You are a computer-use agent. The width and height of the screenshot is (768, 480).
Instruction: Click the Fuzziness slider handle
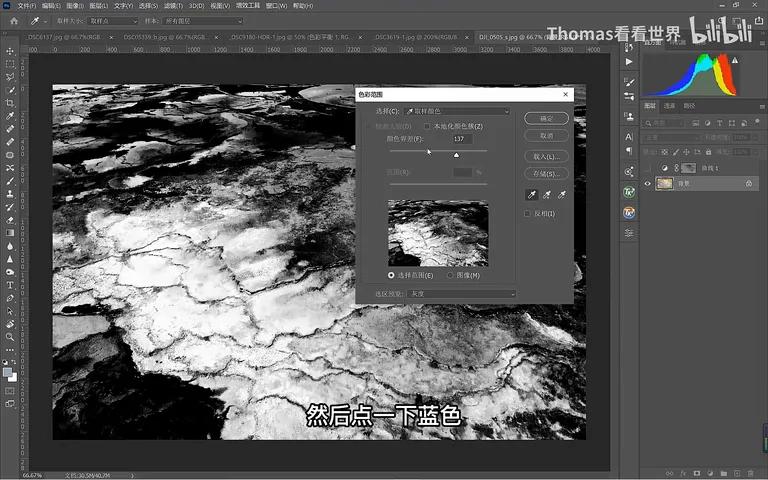pyautogui.click(x=456, y=155)
